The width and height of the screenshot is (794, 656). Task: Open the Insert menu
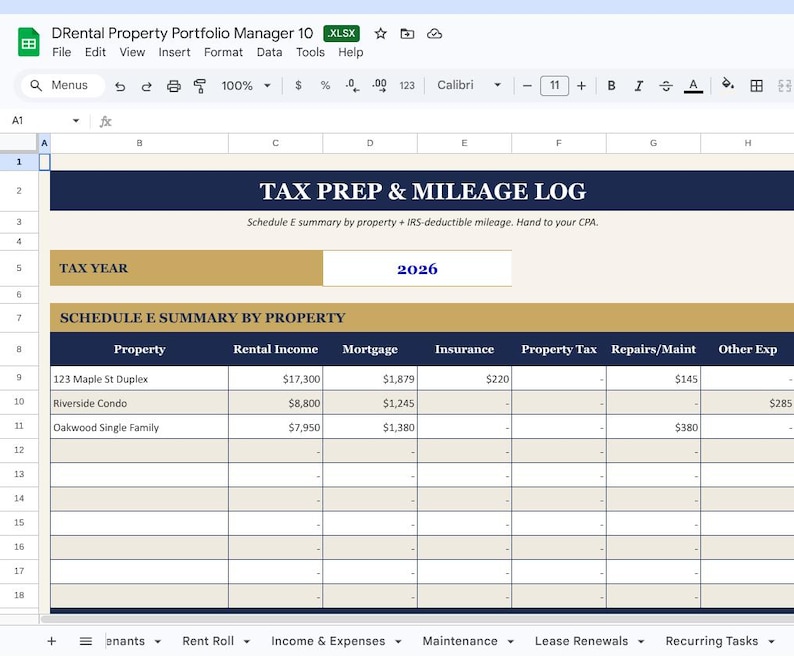174,52
